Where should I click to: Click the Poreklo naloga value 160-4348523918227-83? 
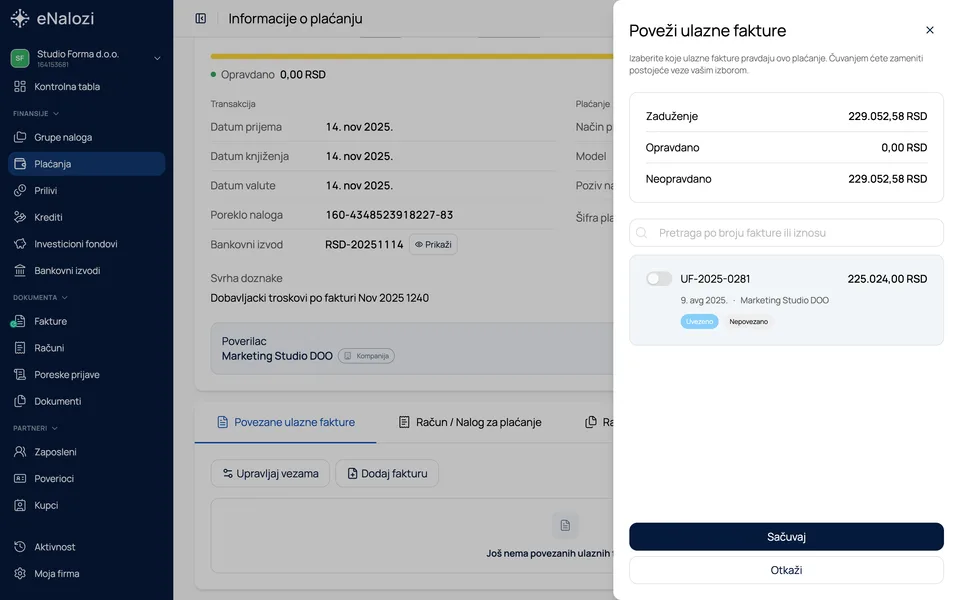[x=389, y=215]
